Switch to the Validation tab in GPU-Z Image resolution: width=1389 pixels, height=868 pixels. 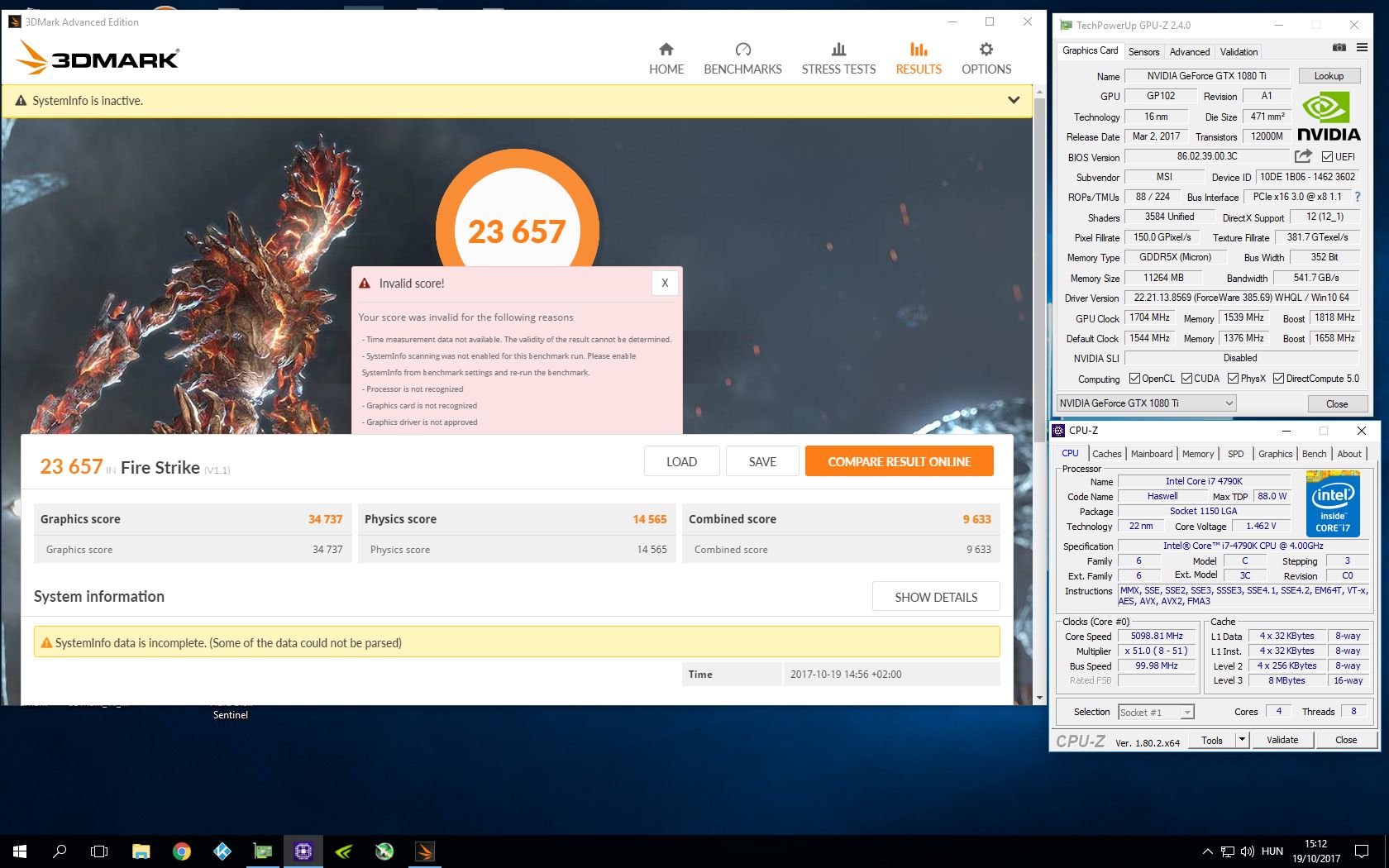(1239, 52)
